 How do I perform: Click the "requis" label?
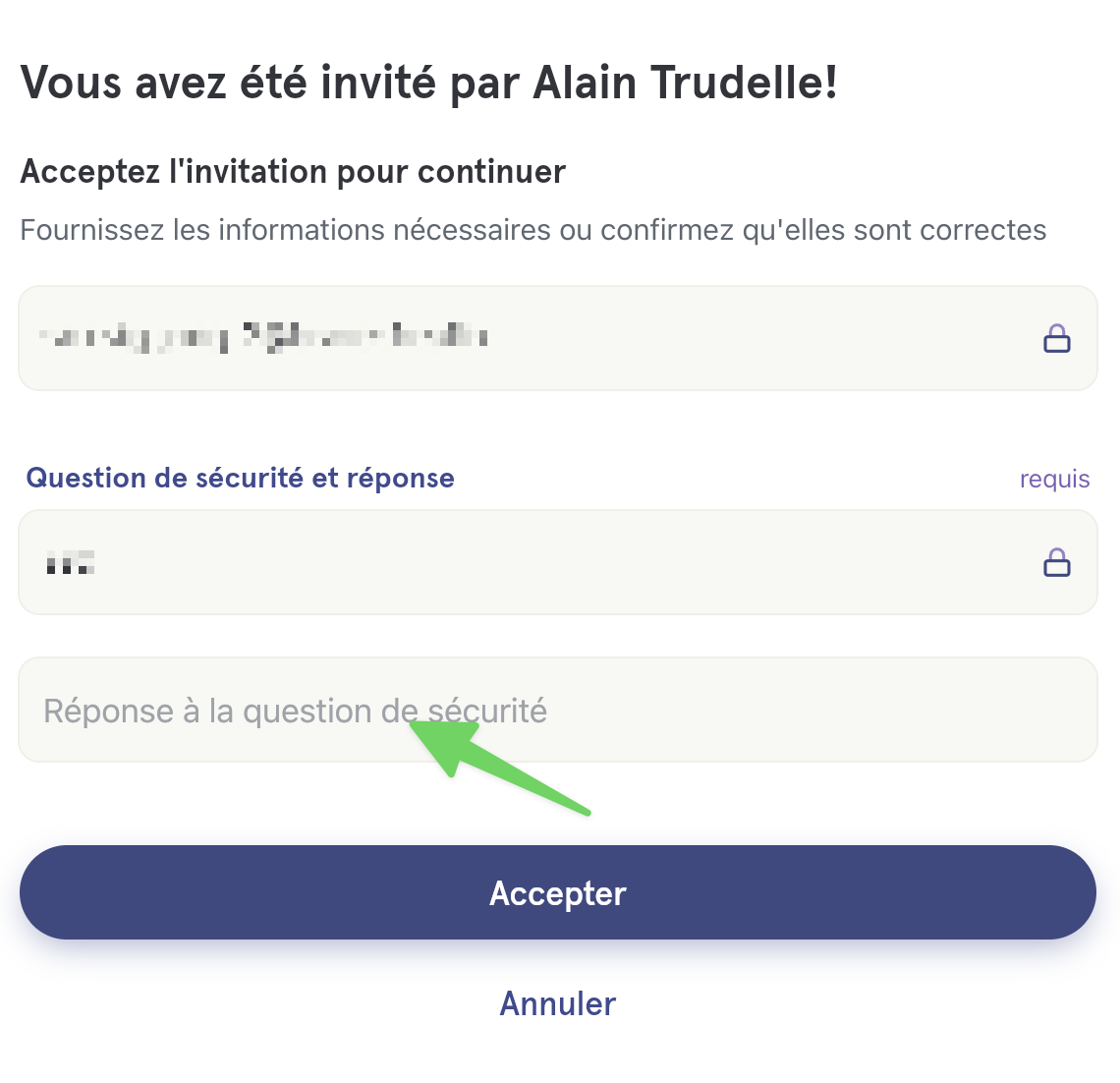(1054, 480)
